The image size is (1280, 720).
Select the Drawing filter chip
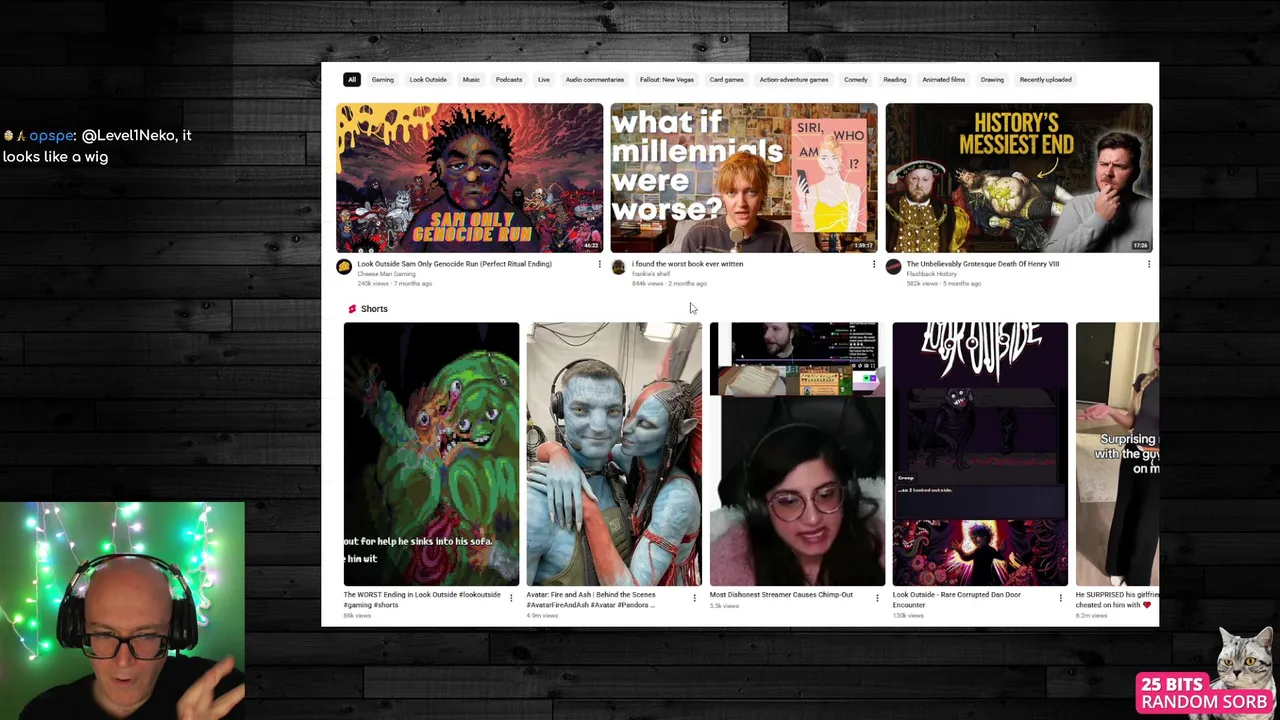tap(992, 80)
